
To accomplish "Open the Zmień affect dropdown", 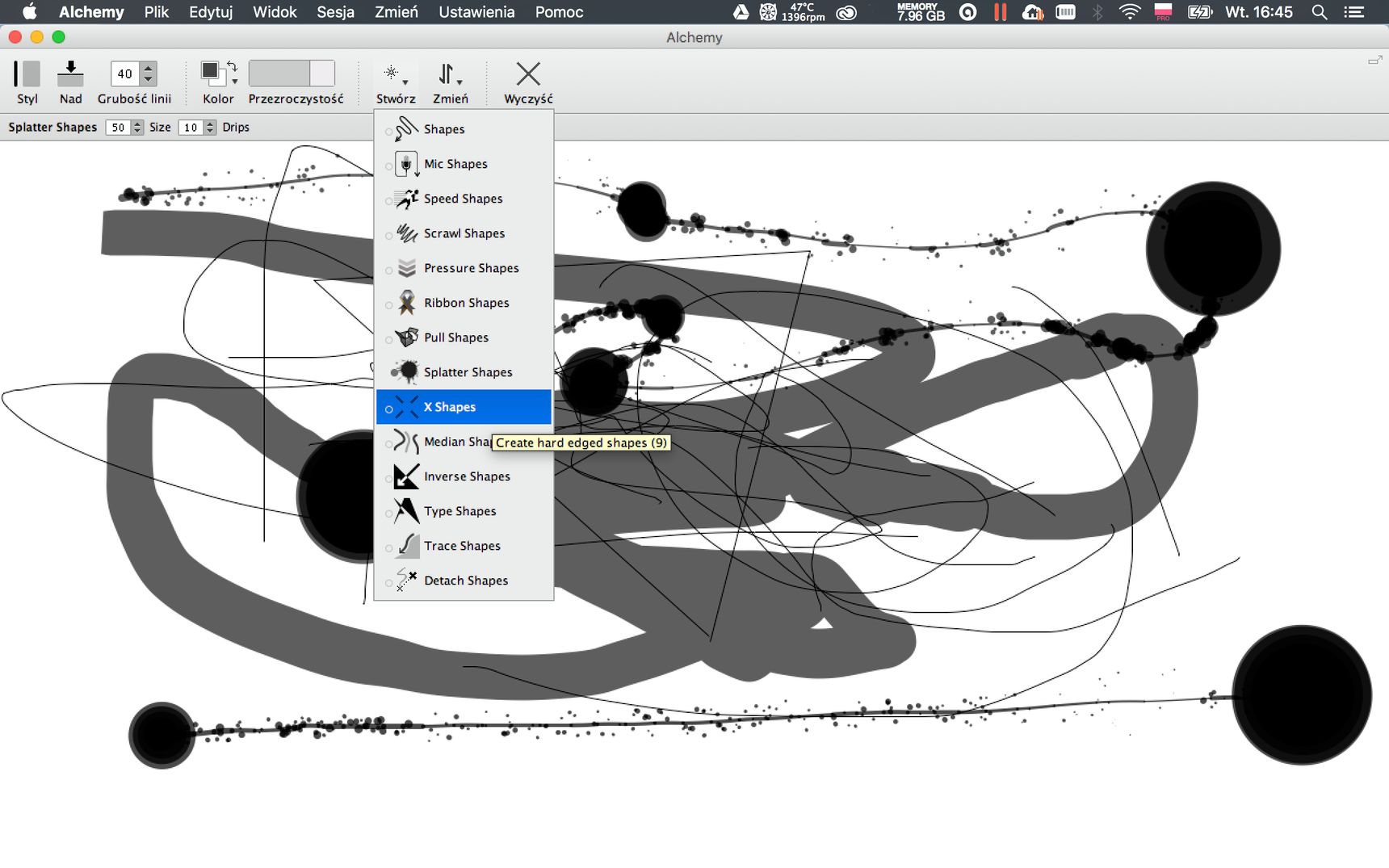I will (x=450, y=82).
